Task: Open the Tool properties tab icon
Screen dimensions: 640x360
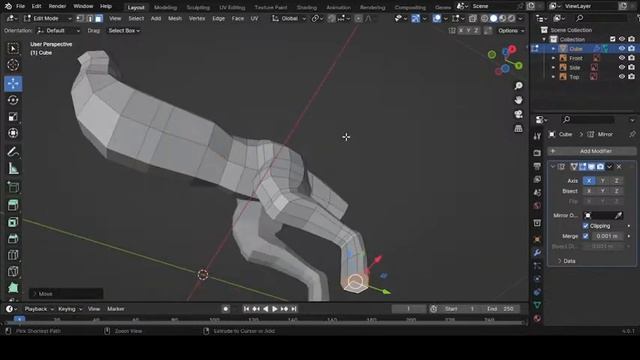Action: point(537,136)
